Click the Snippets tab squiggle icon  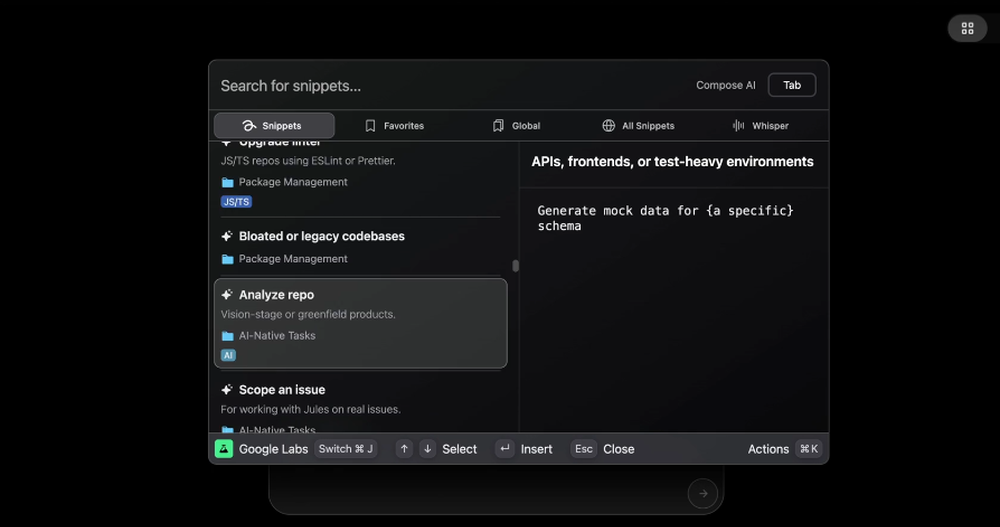coord(249,126)
